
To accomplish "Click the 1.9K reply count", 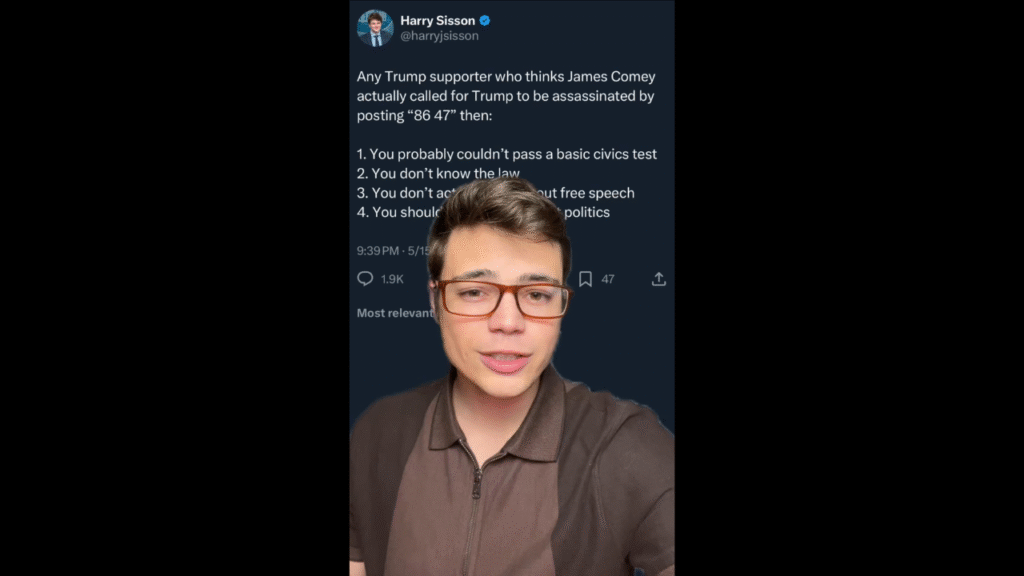I will (x=392, y=280).
